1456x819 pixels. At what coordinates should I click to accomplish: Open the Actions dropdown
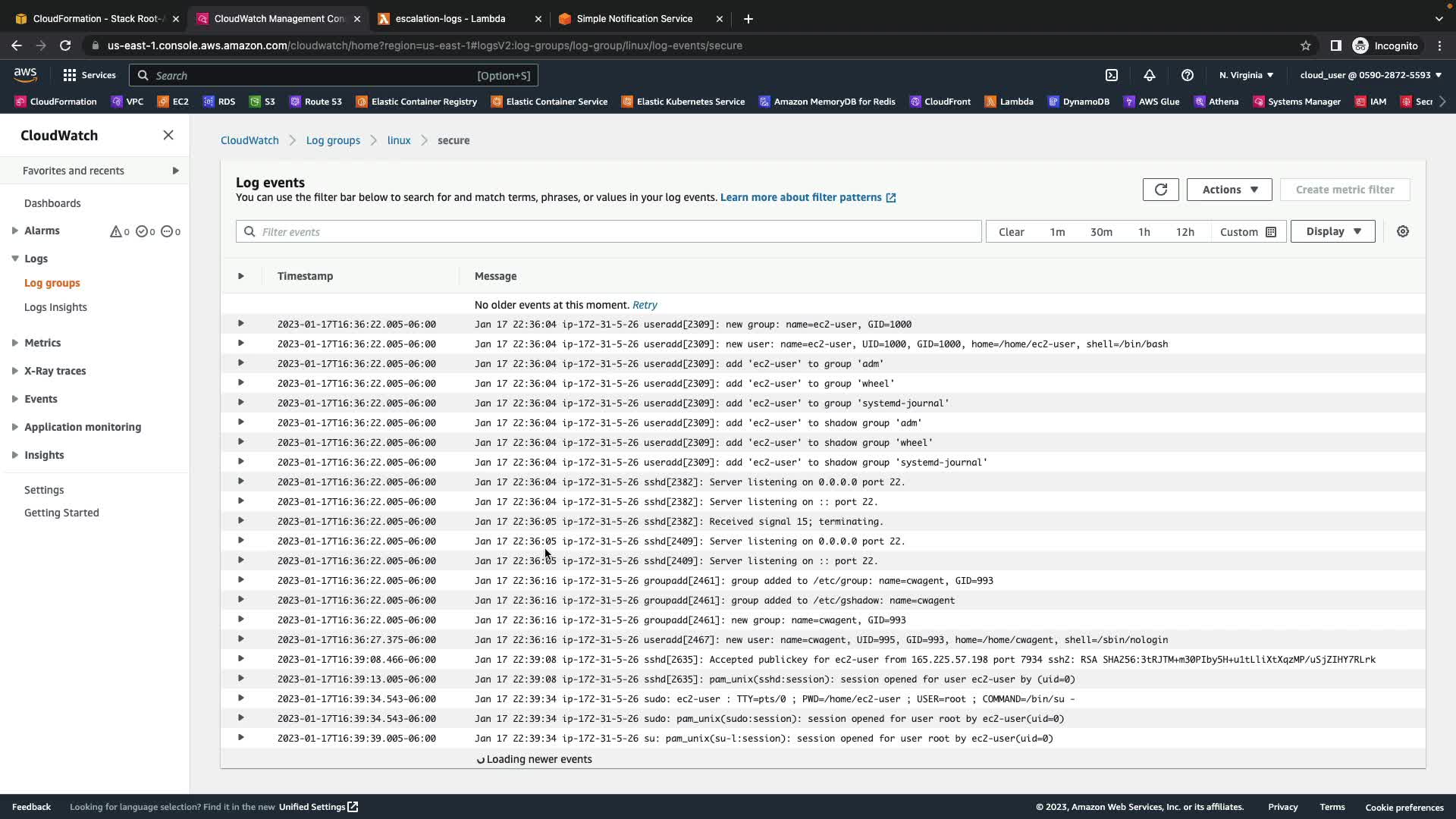tap(1228, 190)
